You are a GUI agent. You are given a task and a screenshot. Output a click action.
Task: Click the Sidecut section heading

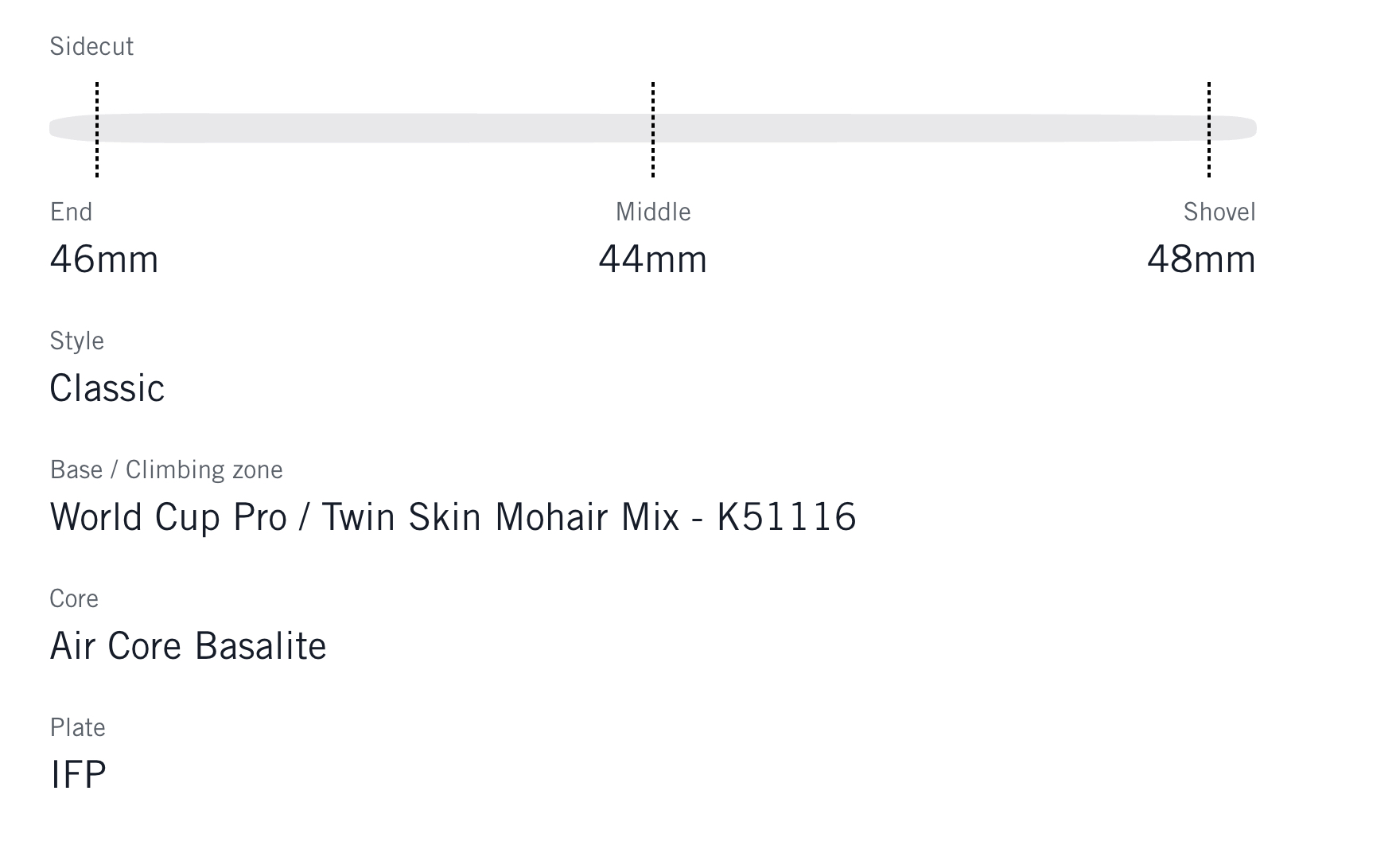(x=91, y=47)
